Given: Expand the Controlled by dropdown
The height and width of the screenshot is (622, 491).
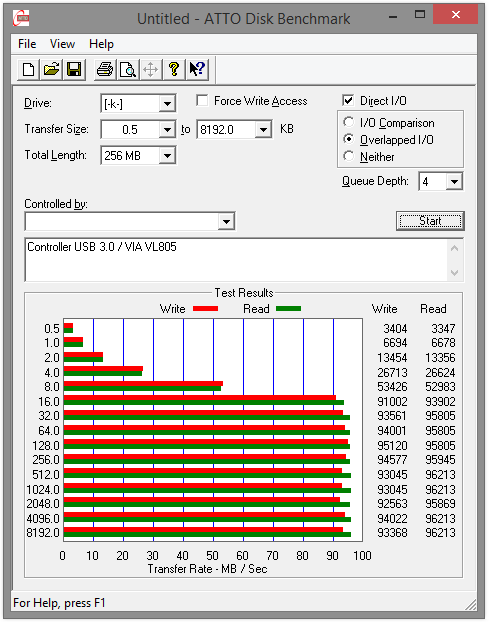Looking at the screenshot, I should click(x=226, y=221).
